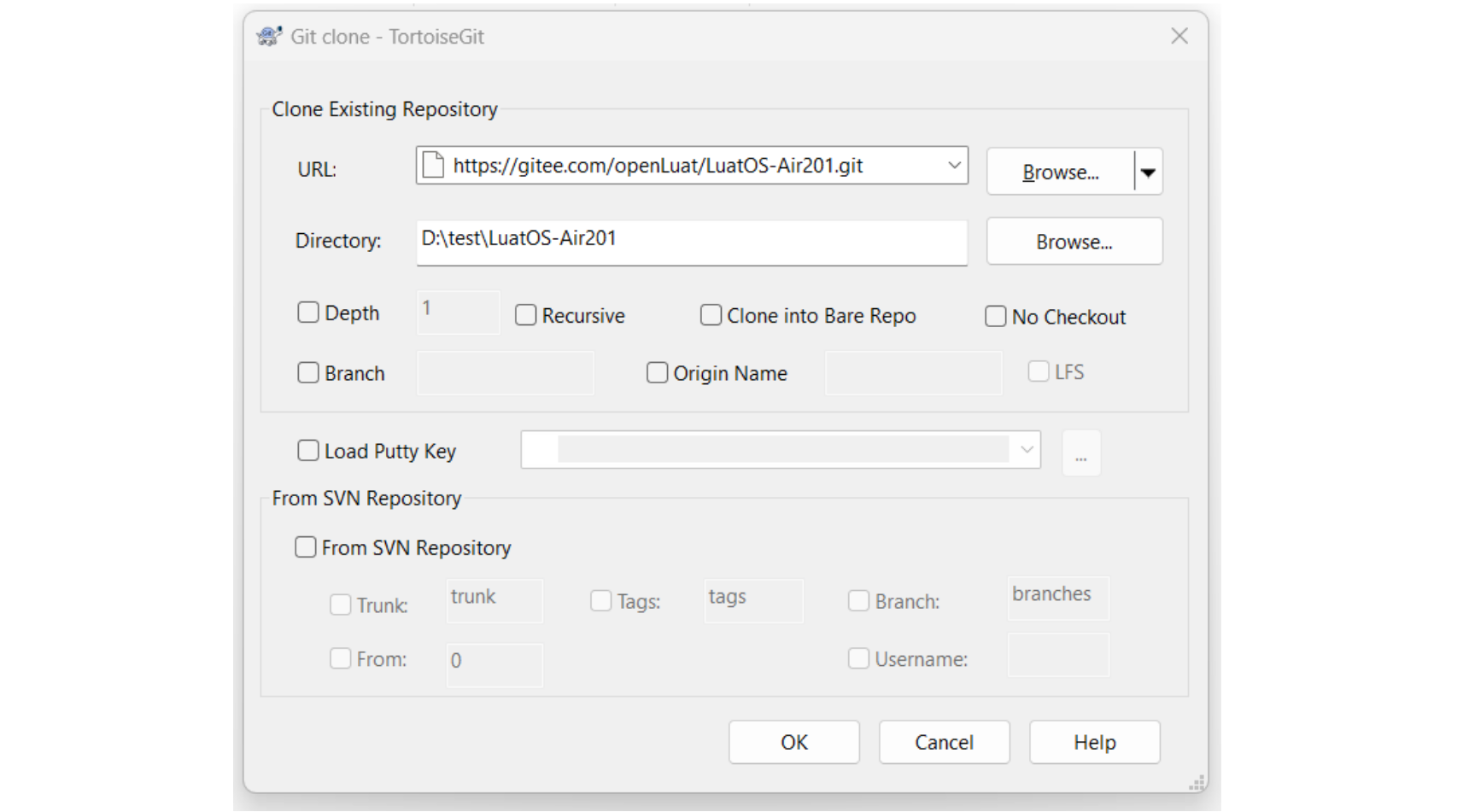Enable the Depth checkbox

pyautogui.click(x=308, y=313)
